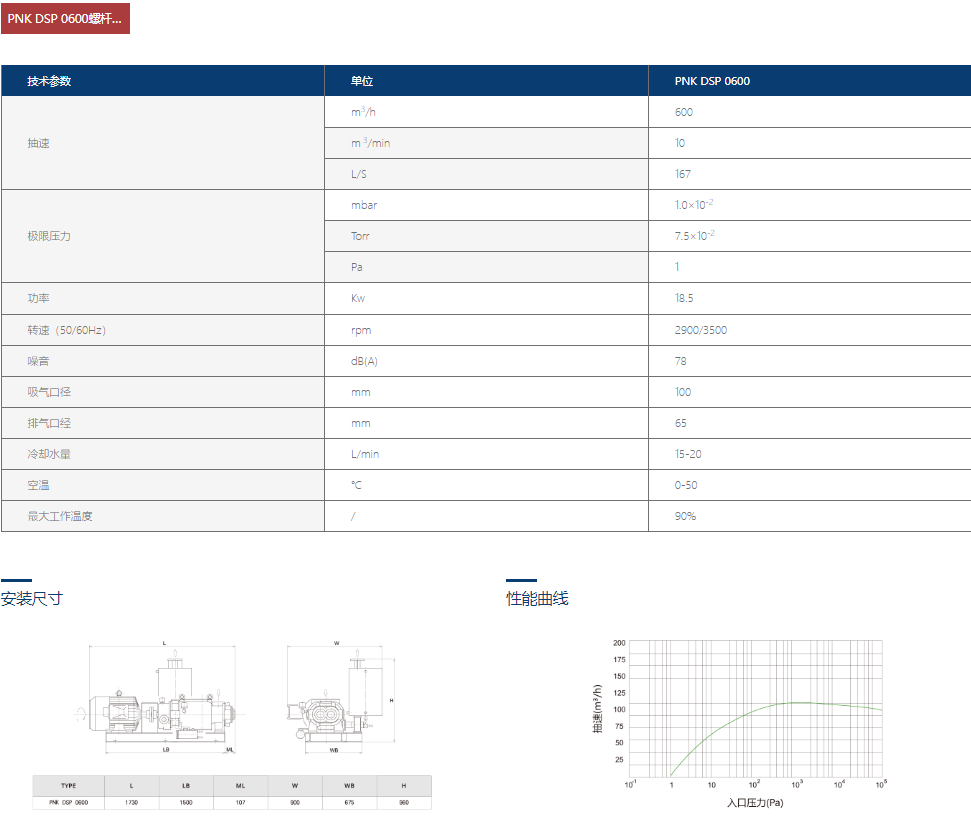The height and width of the screenshot is (818, 971).
Task: Click the 安装尺寸 section heading
Action: tap(32, 599)
